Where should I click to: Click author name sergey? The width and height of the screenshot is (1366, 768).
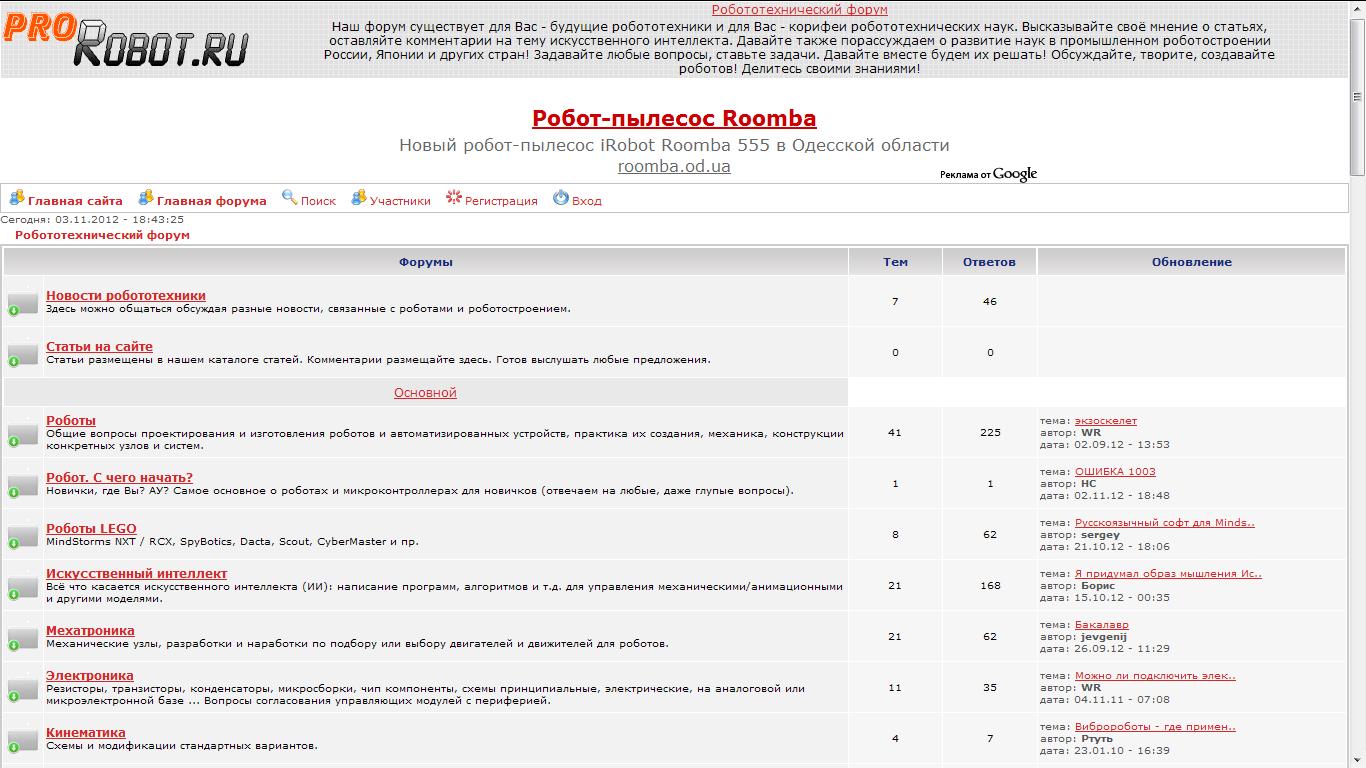(x=1101, y=535)
